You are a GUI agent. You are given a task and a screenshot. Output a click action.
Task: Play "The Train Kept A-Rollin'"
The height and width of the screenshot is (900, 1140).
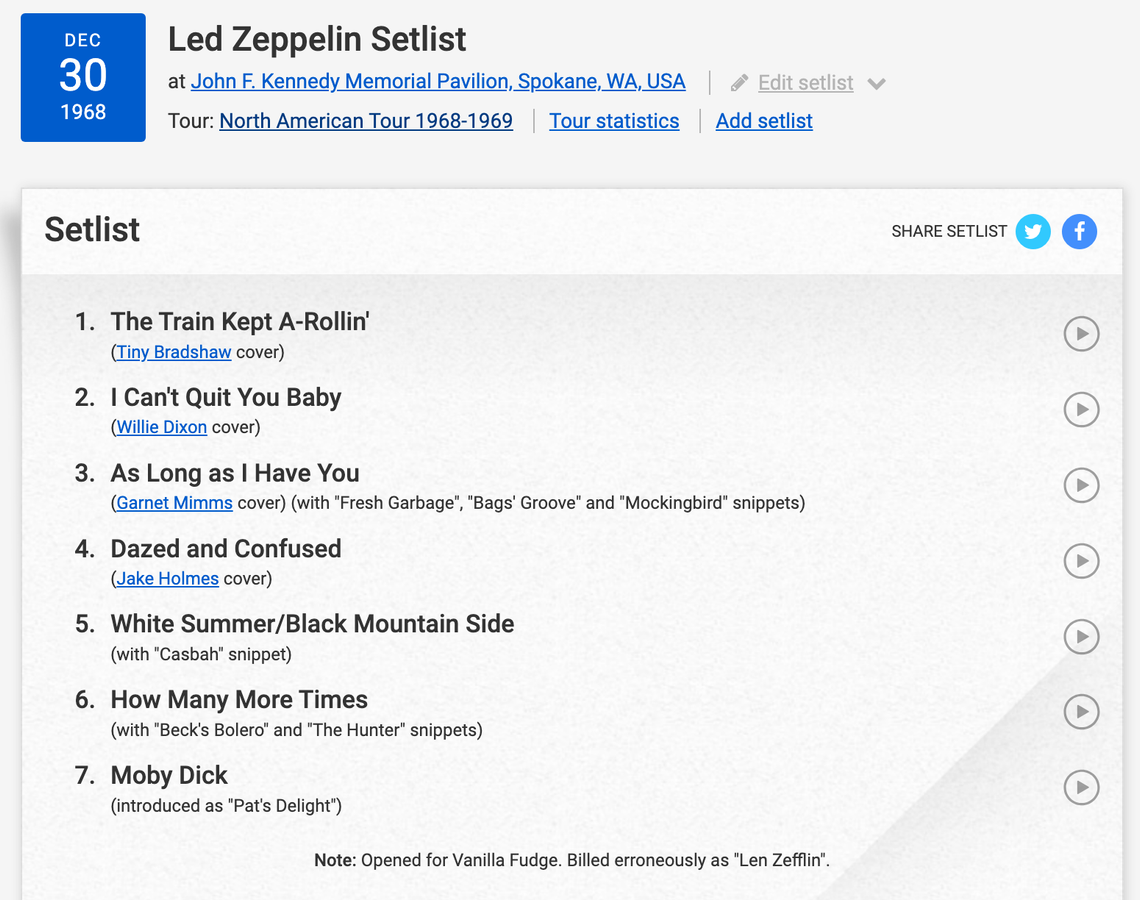1081,334
